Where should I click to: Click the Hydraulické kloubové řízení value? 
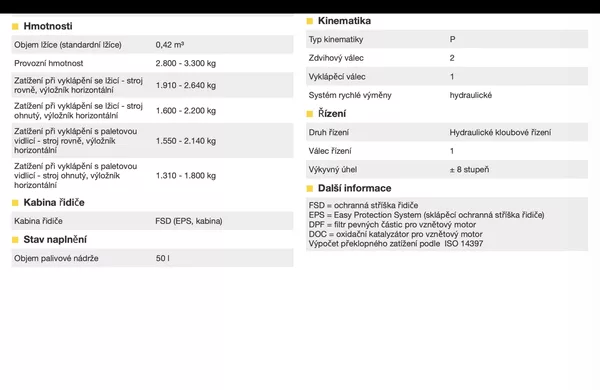click(x=500, y=132)
